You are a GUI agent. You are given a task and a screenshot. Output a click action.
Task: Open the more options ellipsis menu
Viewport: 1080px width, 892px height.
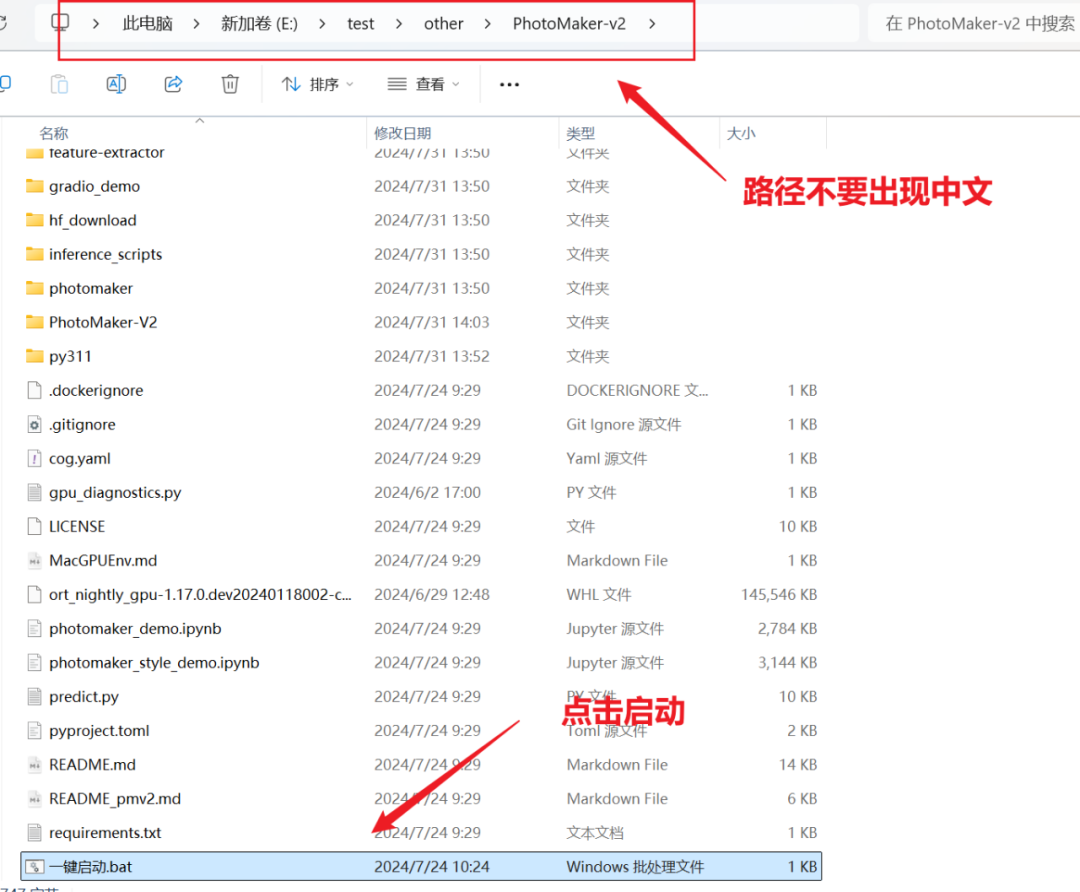509,85
